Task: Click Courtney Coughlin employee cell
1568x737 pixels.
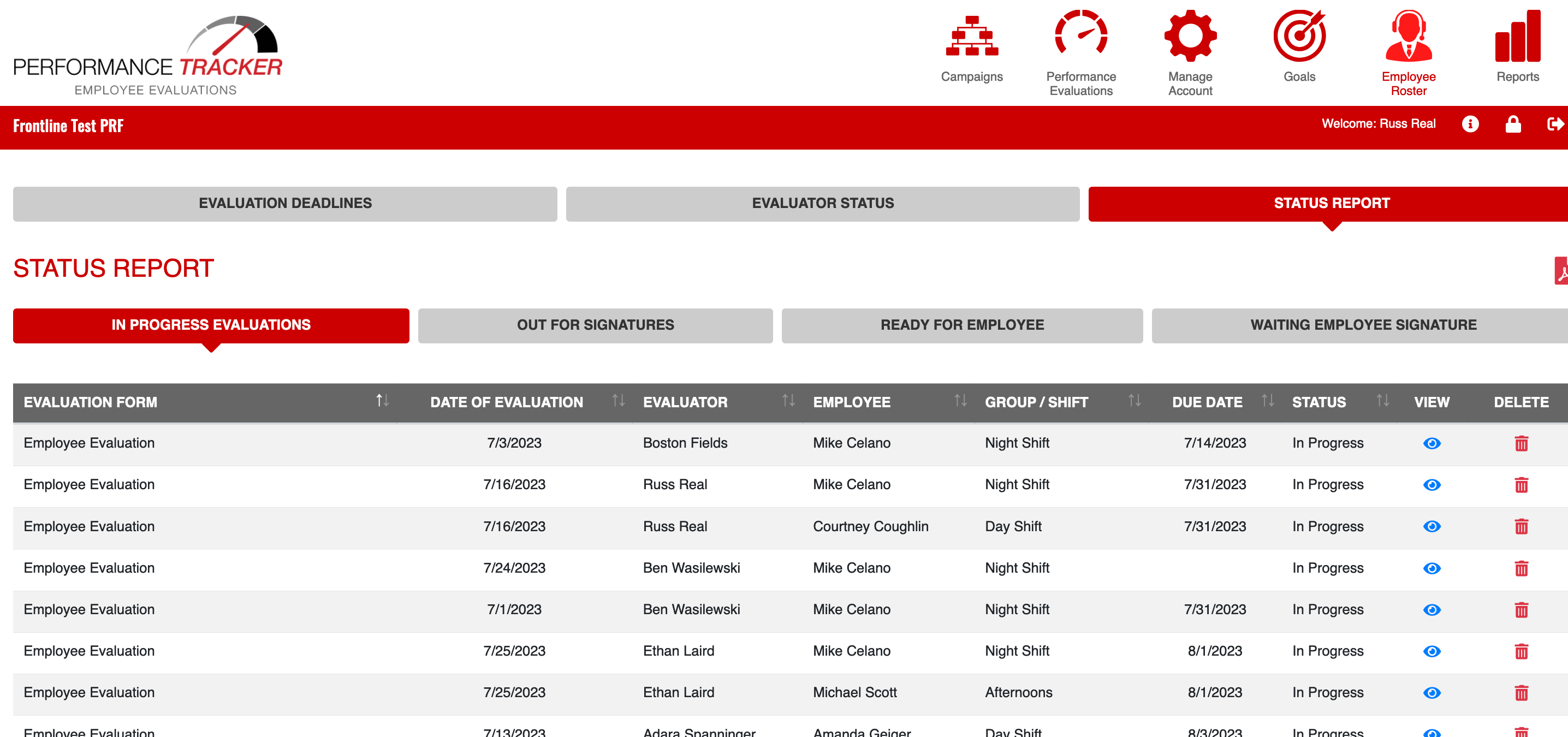Action: tap(870, 526)
